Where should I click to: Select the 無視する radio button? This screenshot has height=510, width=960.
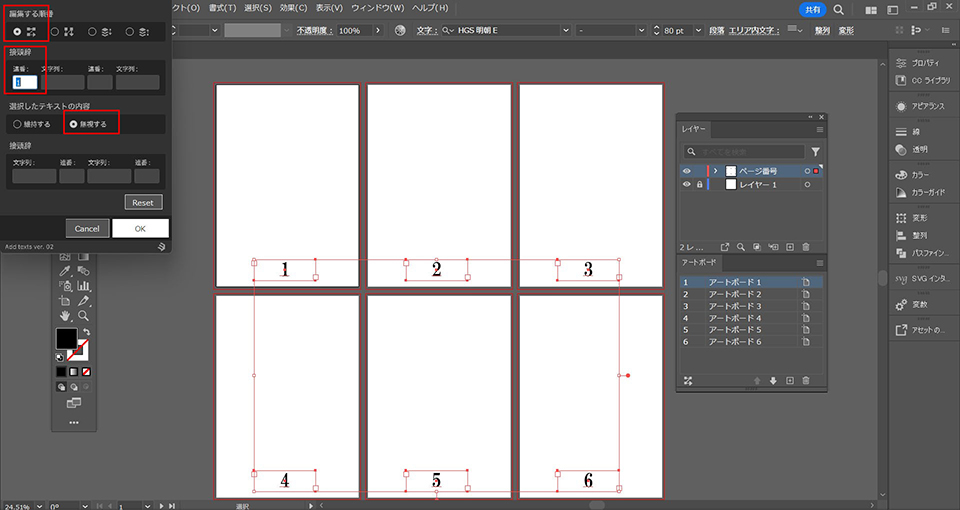tap(74, 124)
